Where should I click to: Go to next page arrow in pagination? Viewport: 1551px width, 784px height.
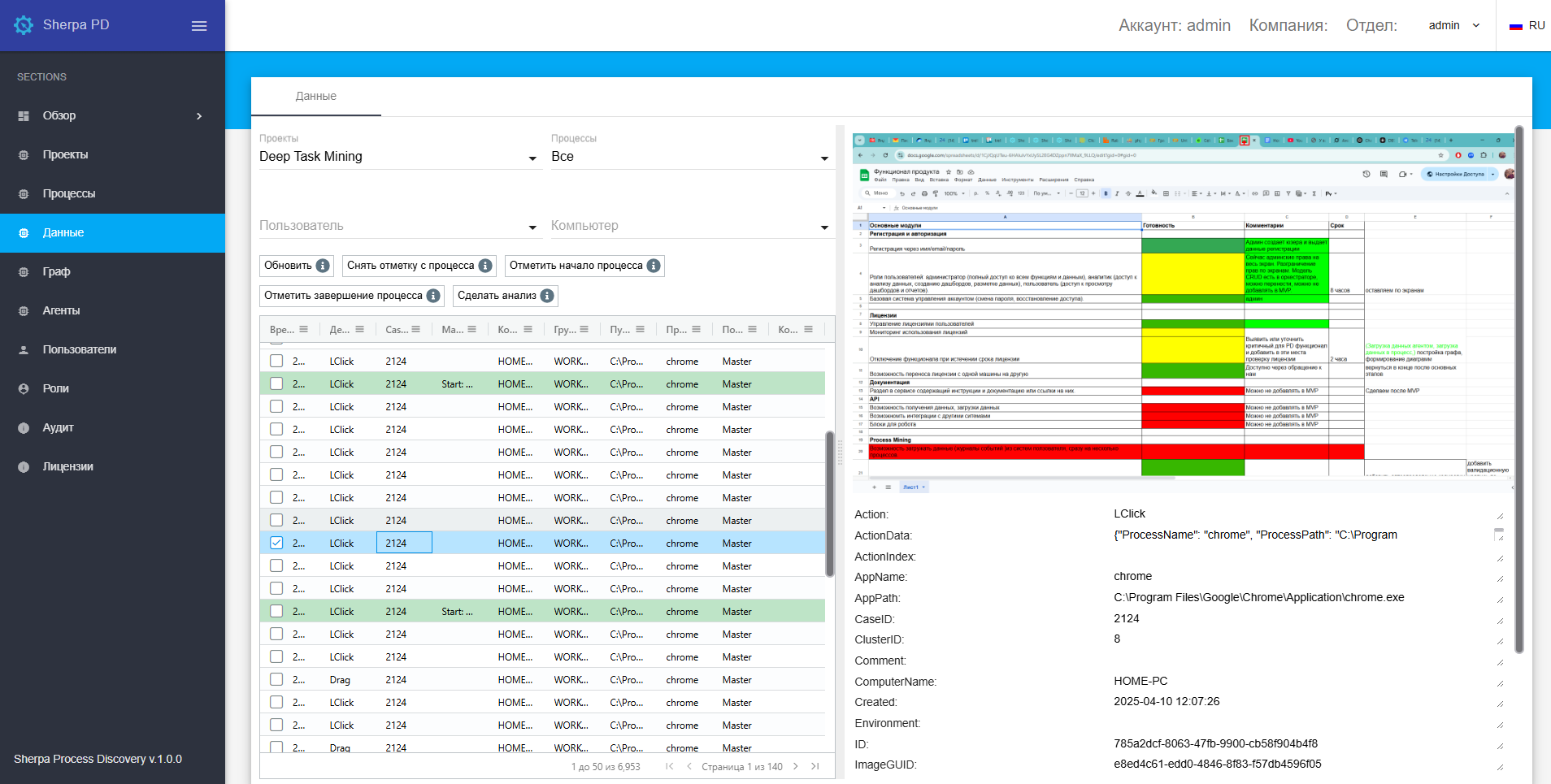(x=795, y=766)
